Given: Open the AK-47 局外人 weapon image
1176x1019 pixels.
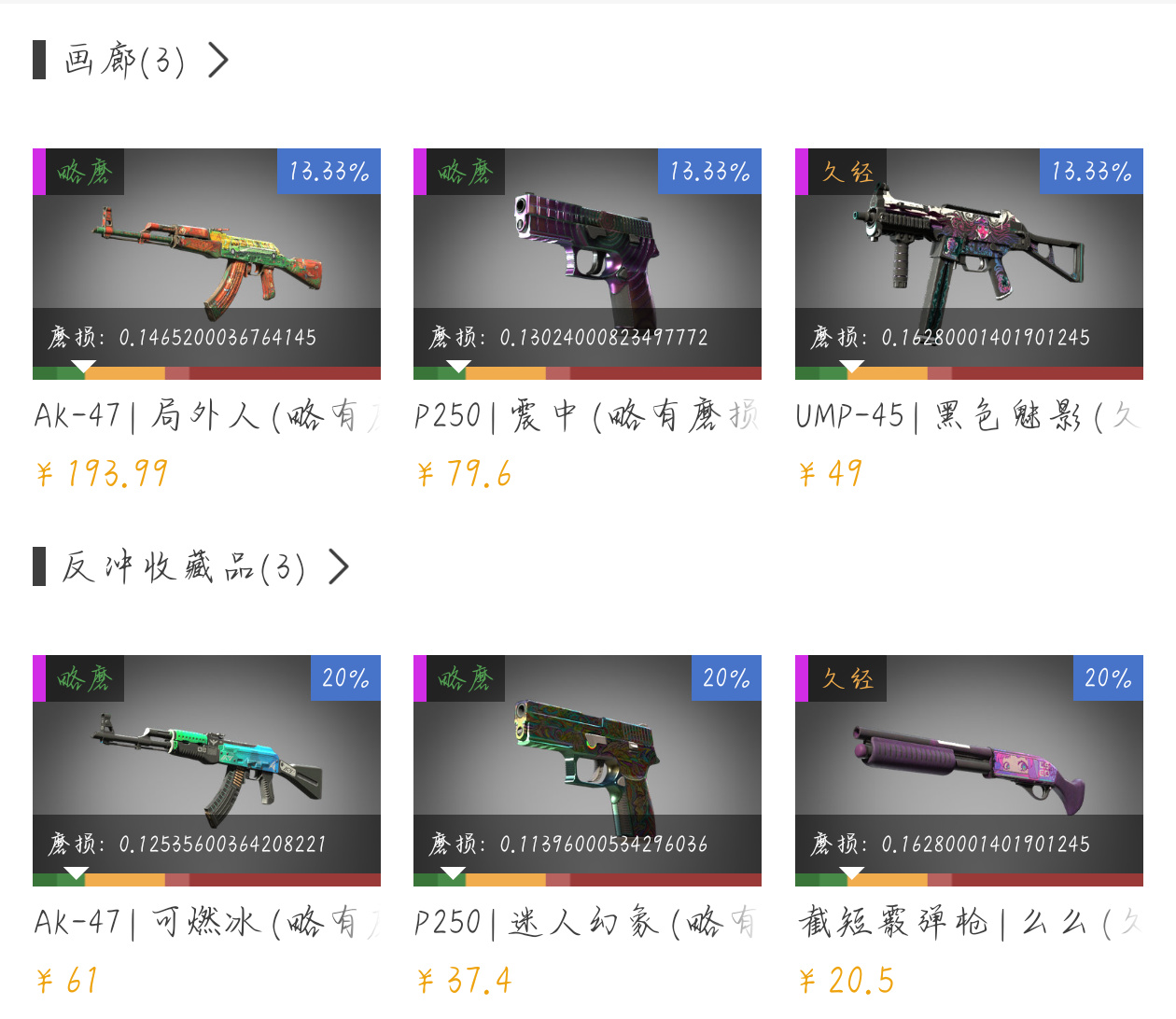Looking at the screenshot, I should pos(206,252).
